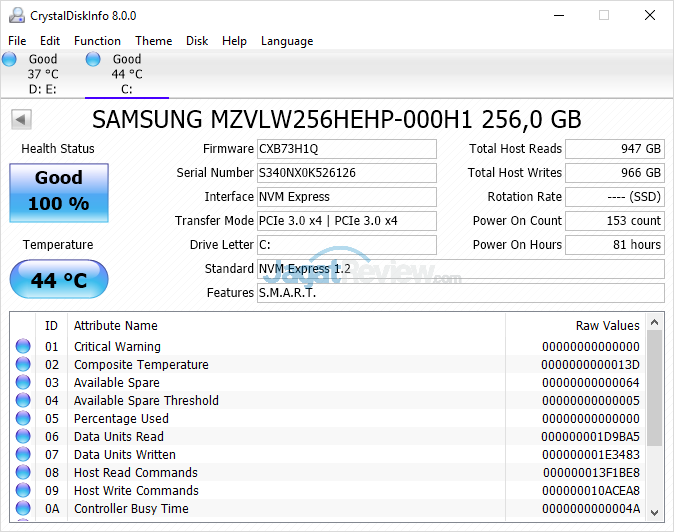Click the Serial Number field
Image resolution: width=674 pixels, height=532 pixels.
pyautogui.click(x=346, y=173)
